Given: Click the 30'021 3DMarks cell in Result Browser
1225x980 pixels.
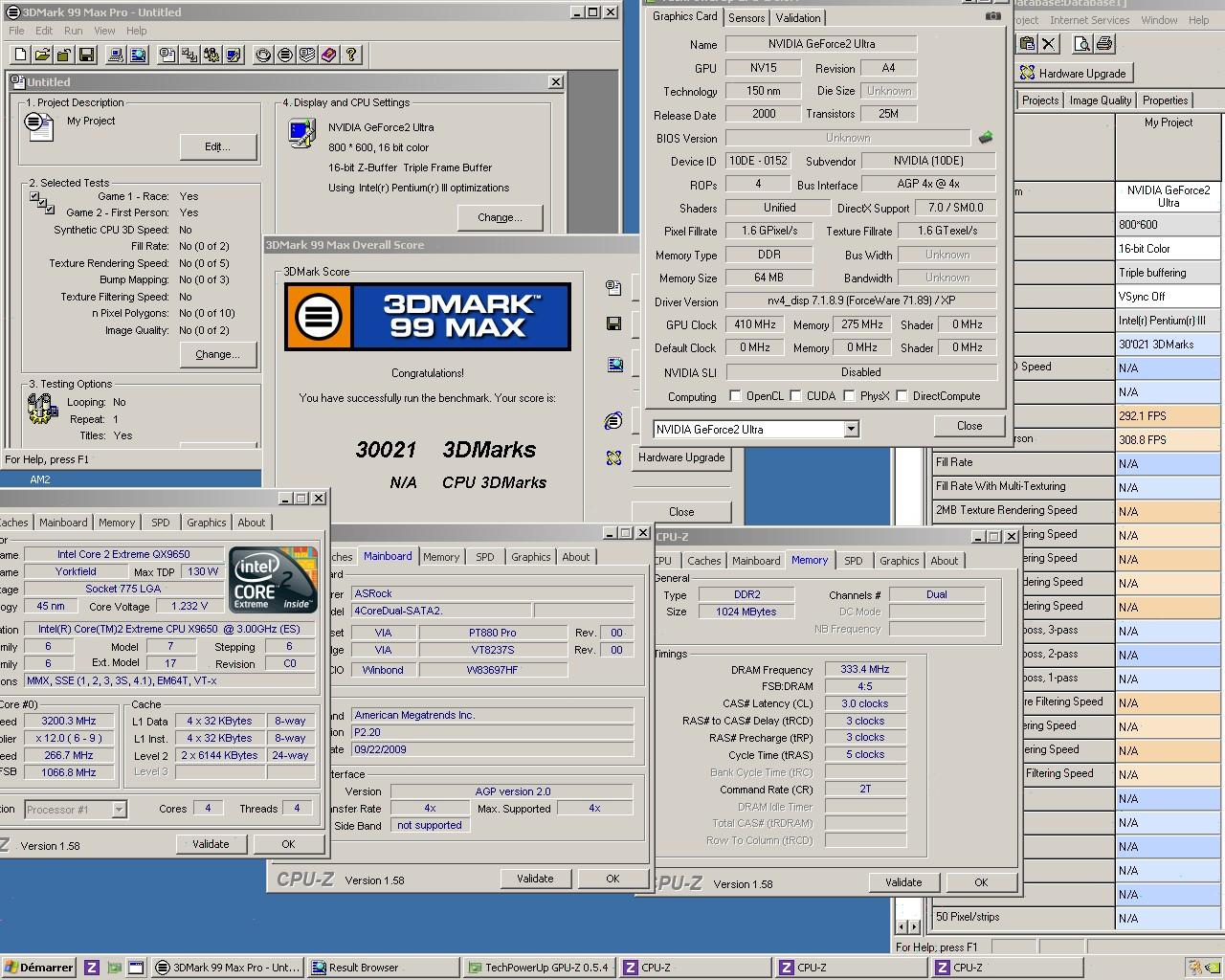Looking at the screenshot, I should (1168, 345).
